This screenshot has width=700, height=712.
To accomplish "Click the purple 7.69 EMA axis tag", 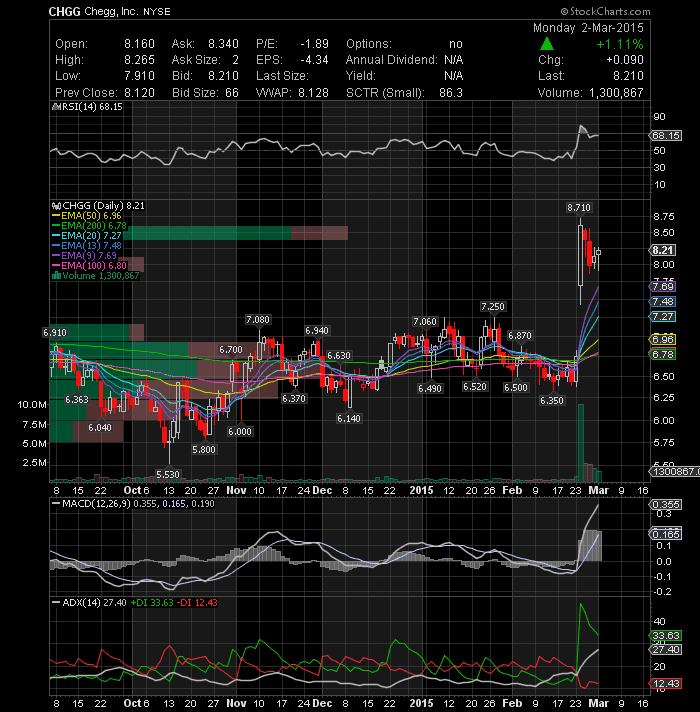I will (x=663, y=287).
